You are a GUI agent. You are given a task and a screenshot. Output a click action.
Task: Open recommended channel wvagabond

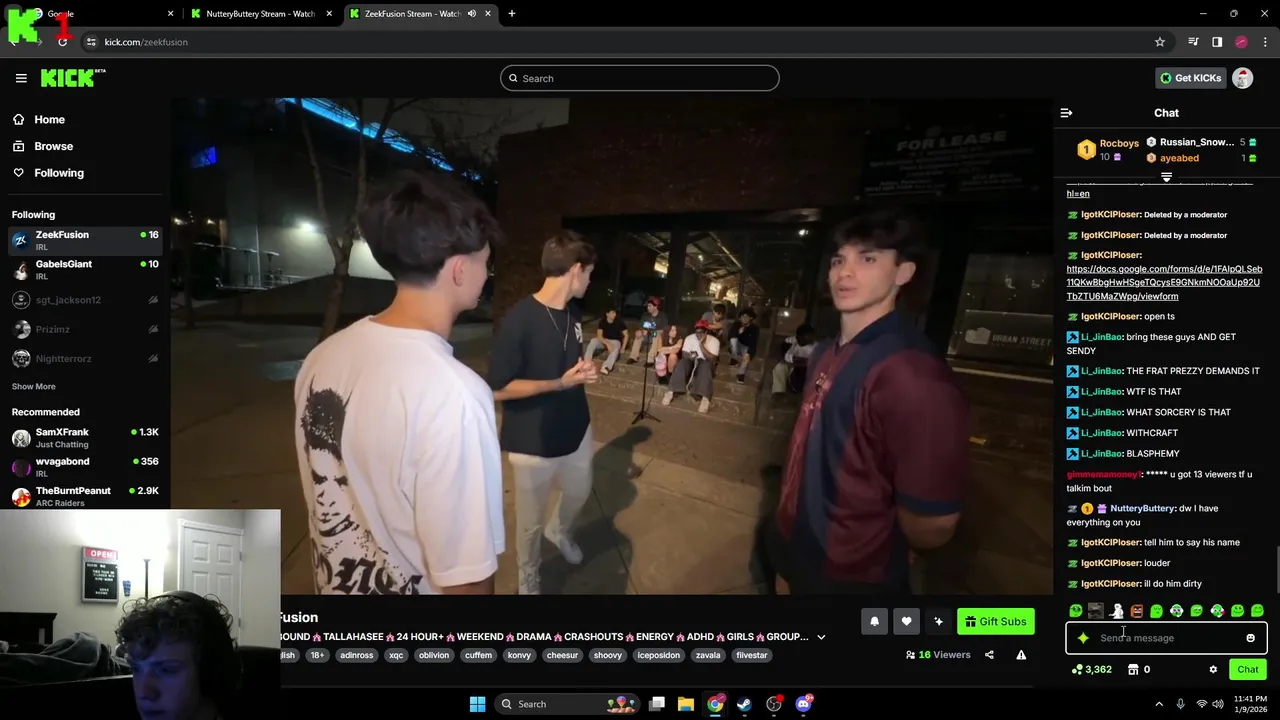[x=85, y=467]
